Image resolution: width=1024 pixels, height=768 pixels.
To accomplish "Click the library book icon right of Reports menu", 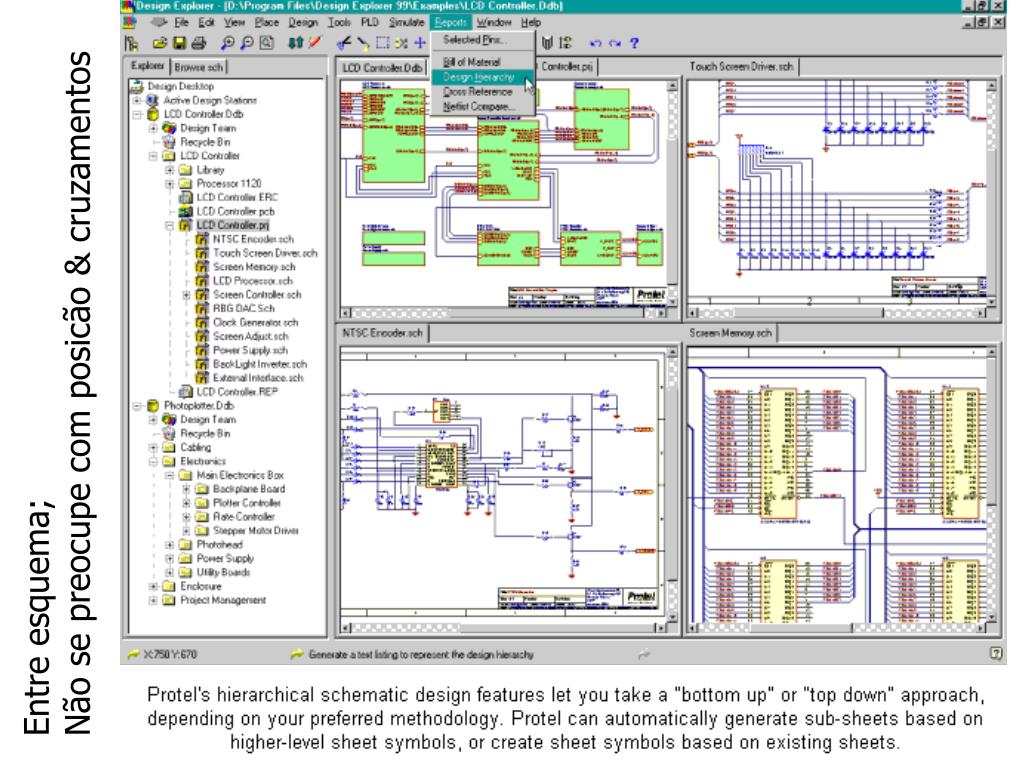I will coord(547,43).
